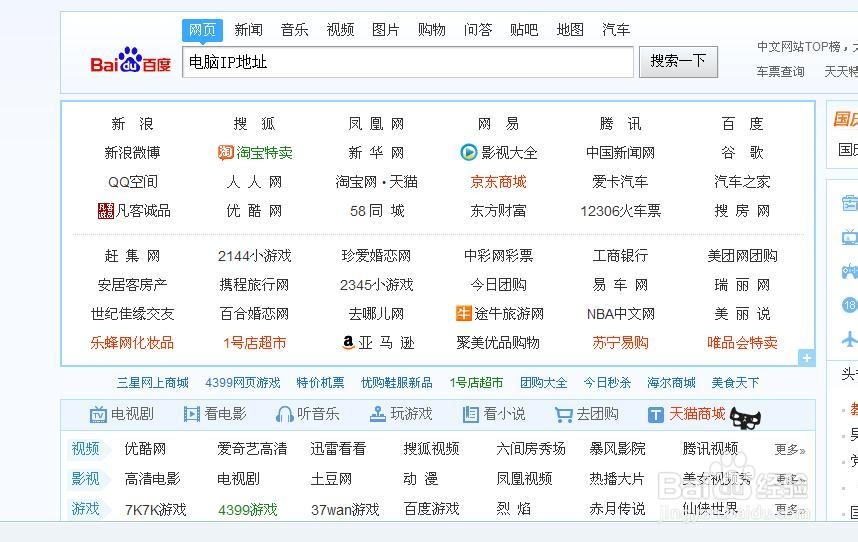858x542 pixels.
Task: Click the TV icon in right sidebar
Action: 850,237
